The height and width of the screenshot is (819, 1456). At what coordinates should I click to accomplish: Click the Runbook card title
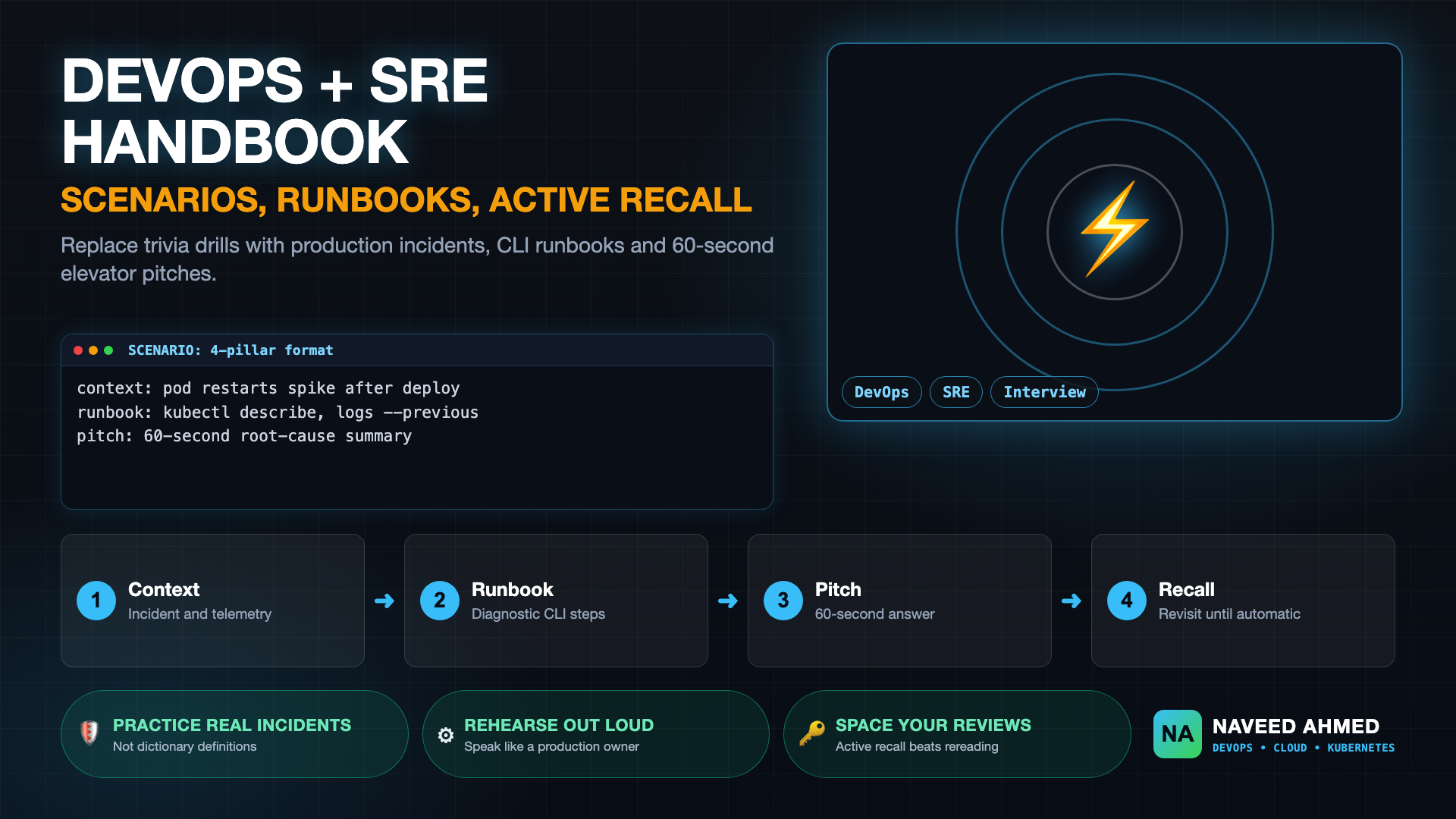pyautogui.click(x=513, y=589)
